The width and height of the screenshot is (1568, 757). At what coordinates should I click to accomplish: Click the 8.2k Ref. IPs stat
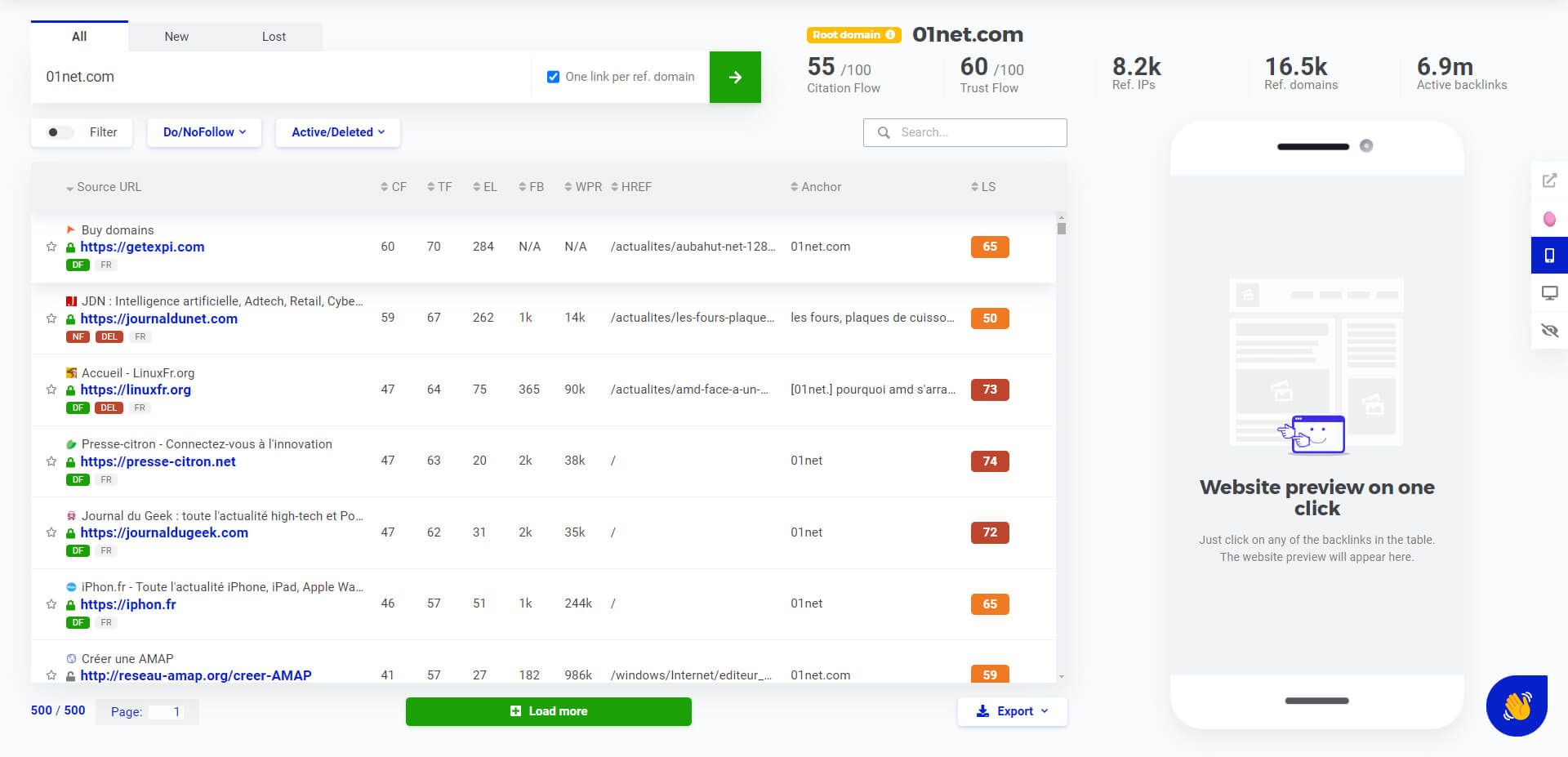click(x=1136, y=73)
